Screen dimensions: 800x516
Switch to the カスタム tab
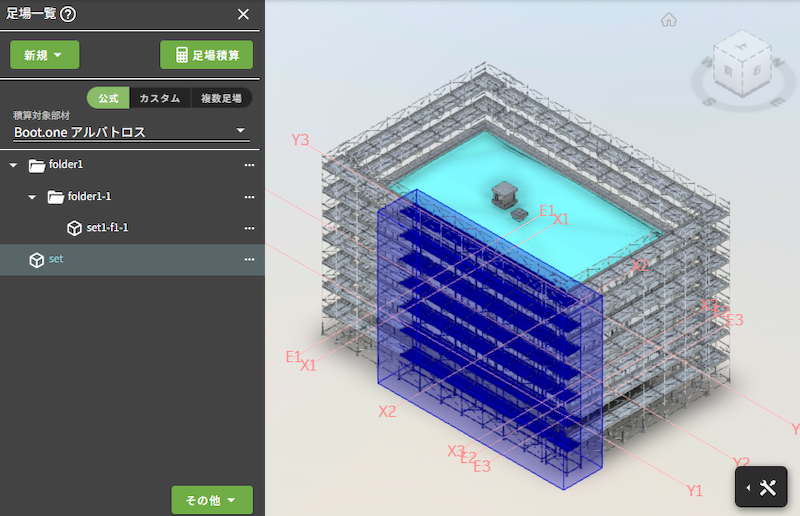[x=160, y=98]
